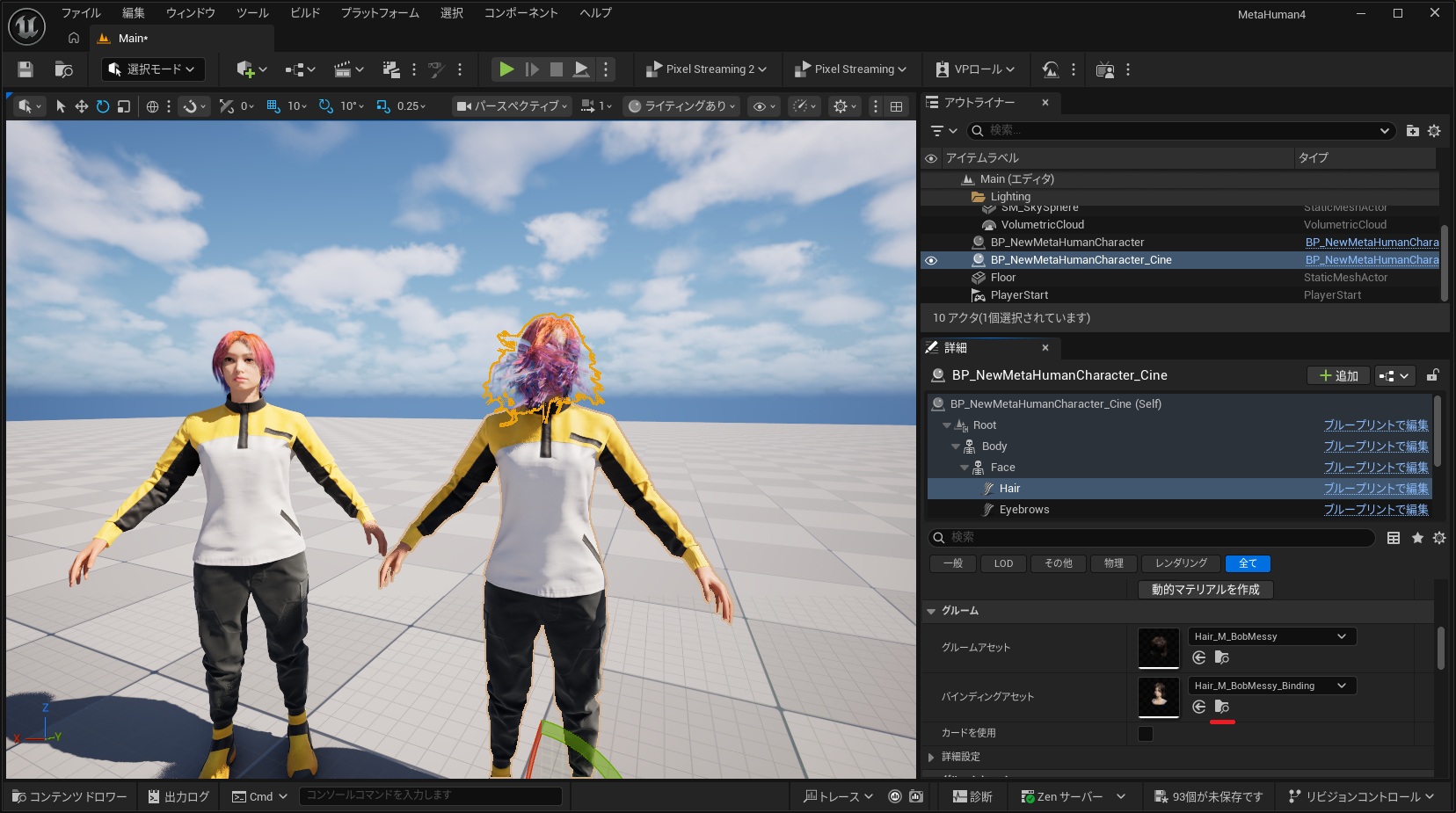Toggle the details panel lock icon
The image size is (1456, 813).
click(1432, 375)
